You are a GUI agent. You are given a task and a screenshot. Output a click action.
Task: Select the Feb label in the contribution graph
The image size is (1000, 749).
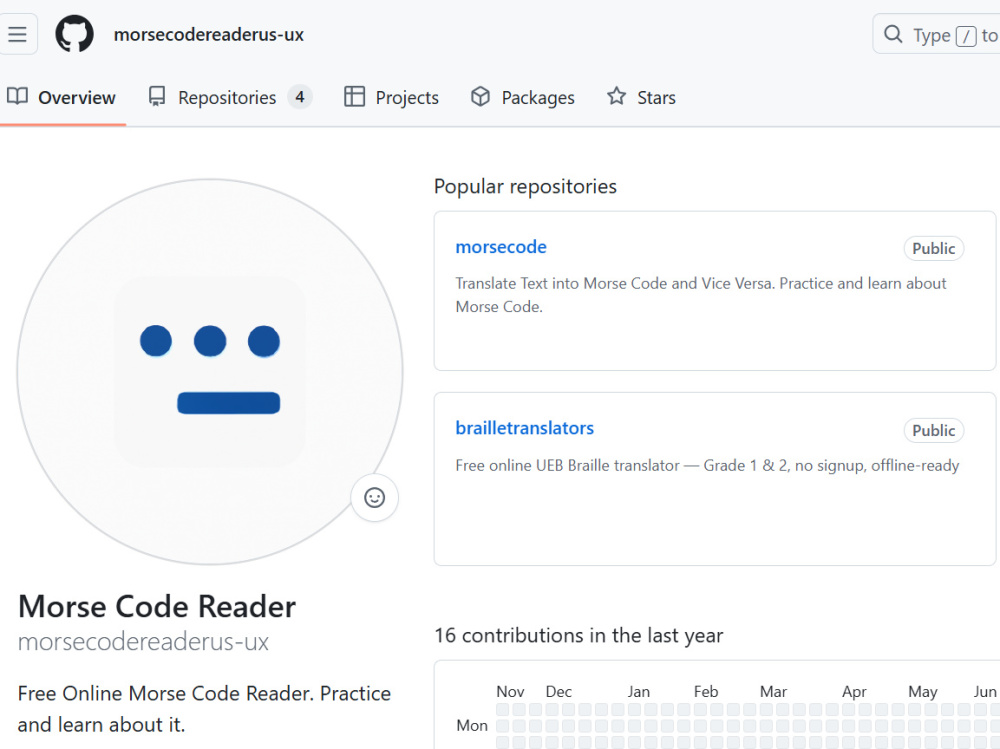coord(706,692)
